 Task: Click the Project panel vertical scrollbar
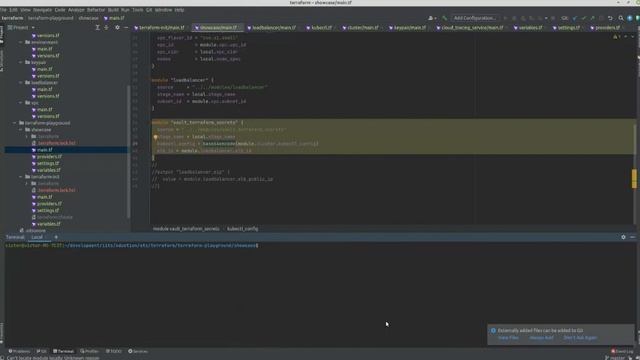(x=129, y=151)
